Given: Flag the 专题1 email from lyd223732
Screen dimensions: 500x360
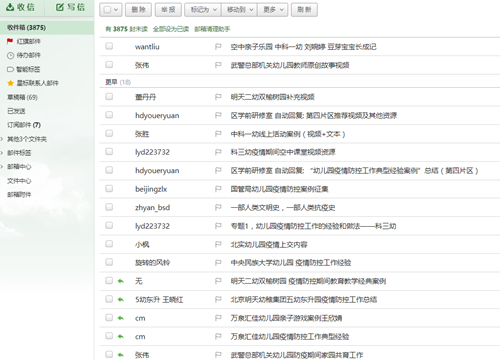Looking at the screenshot, I should (218, 226).
